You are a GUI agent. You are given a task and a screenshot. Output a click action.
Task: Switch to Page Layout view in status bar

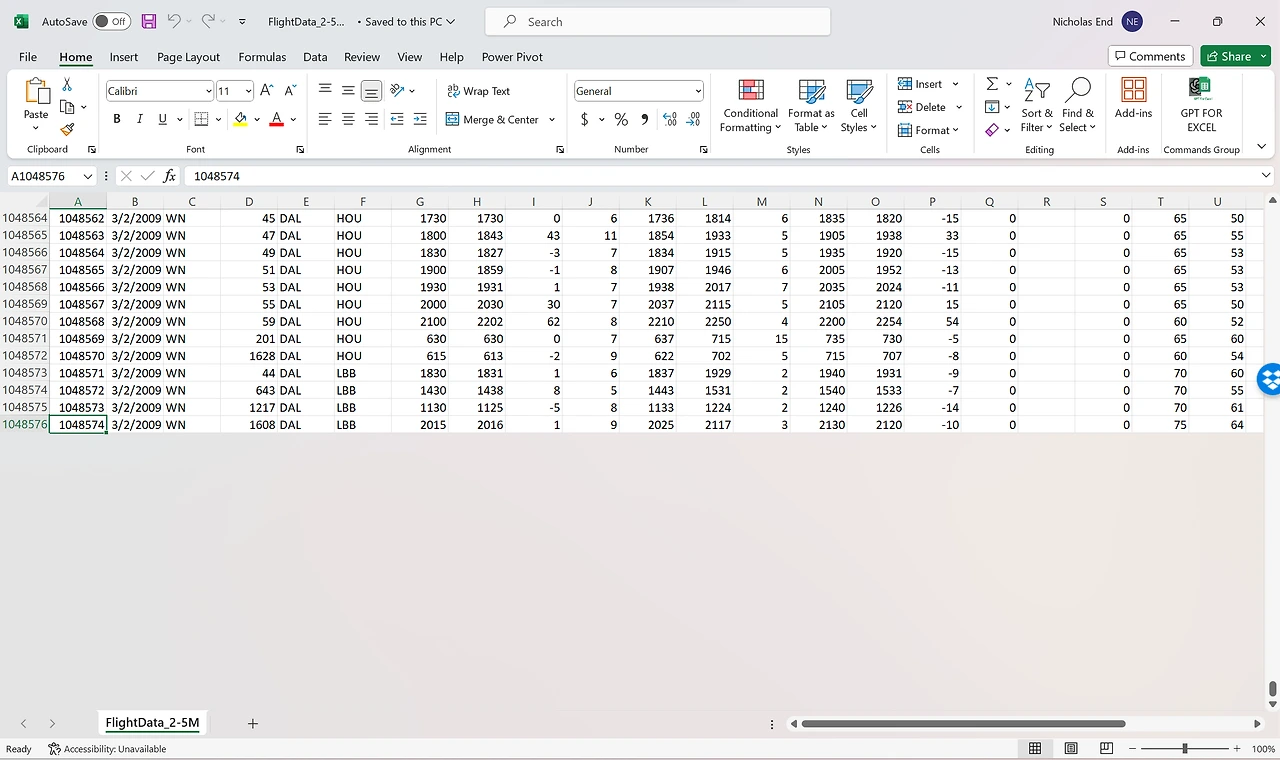[x=1071, y=748]
